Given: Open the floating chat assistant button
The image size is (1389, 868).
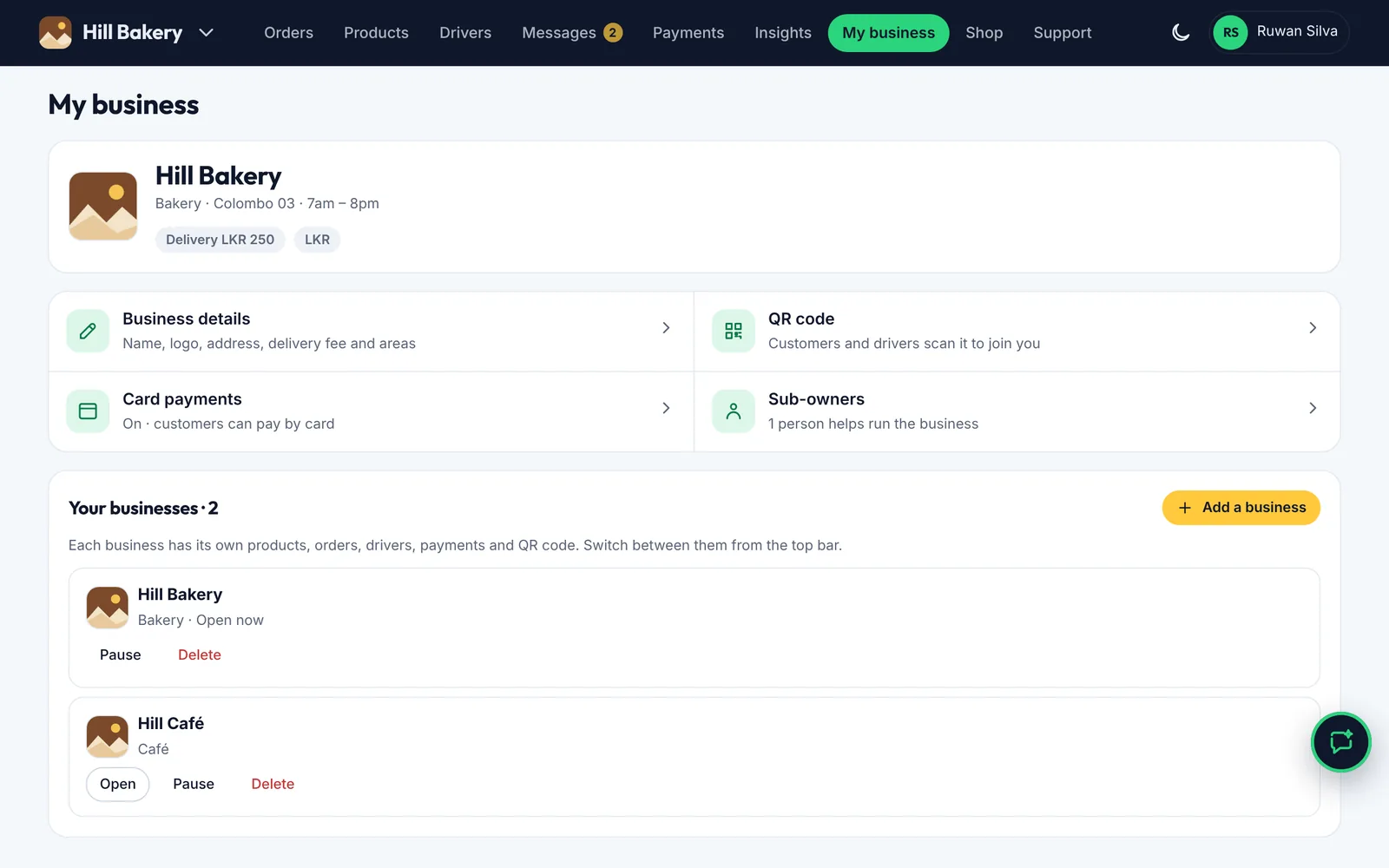Looking at the screenshot, I should (x=1341, y=742).
